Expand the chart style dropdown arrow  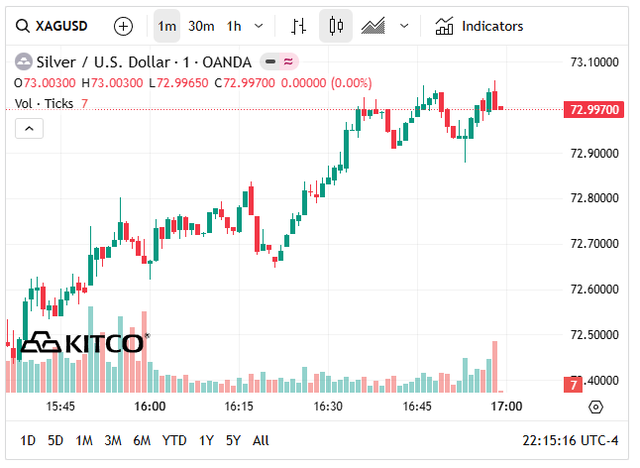[404, 26]
